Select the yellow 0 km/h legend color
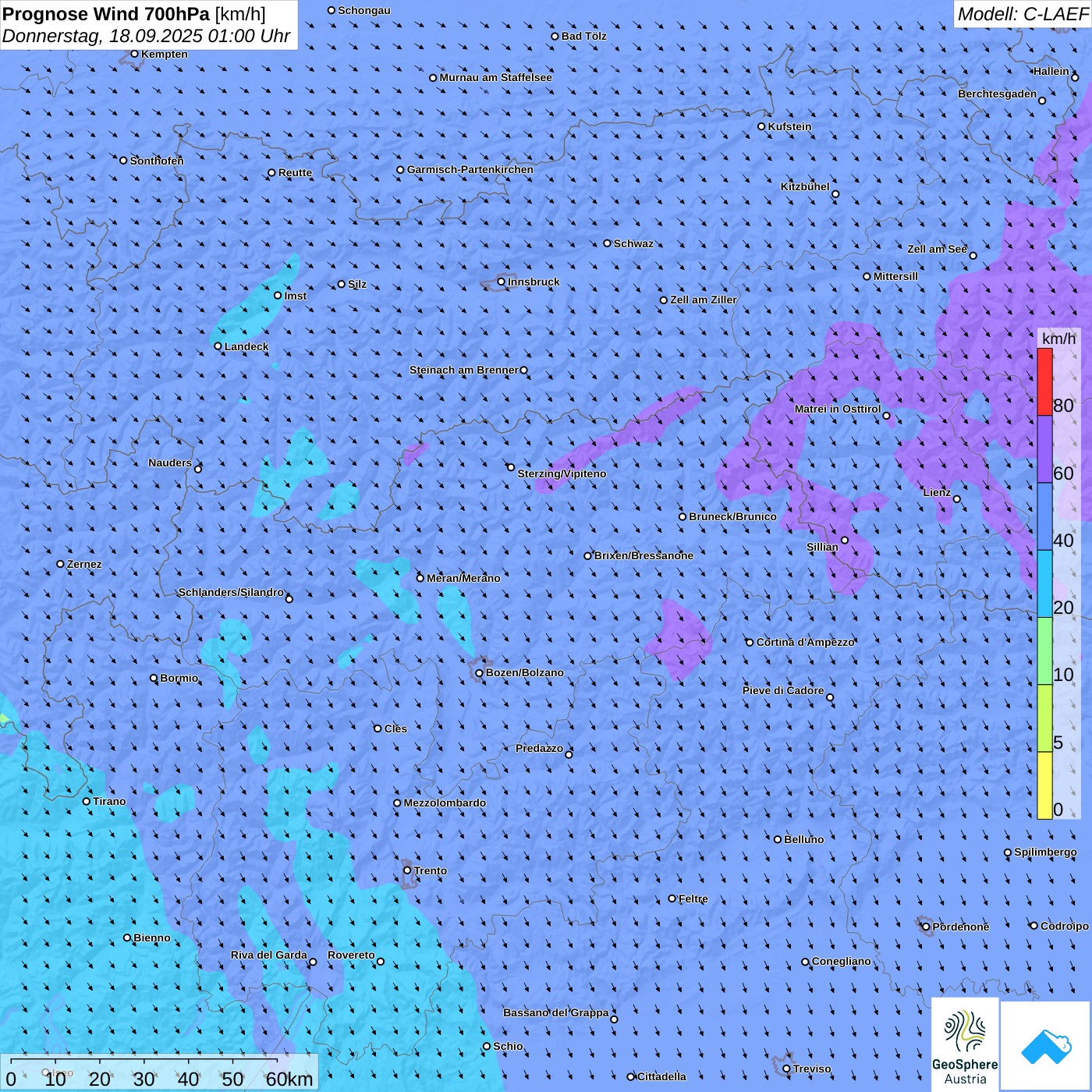Image resolution: width=1092 pixels, height=1092 pixels. [x=1044, y=785]
